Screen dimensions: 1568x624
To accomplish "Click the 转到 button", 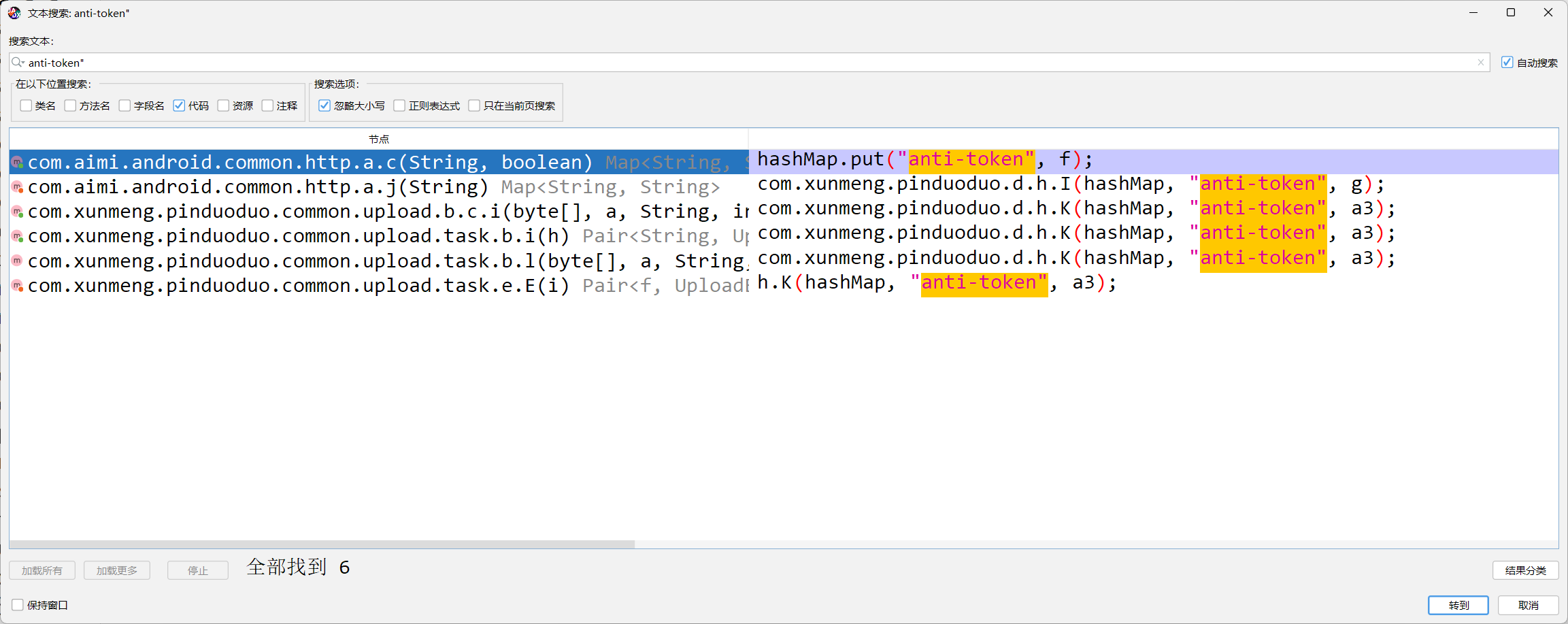I will point(1458,605).
